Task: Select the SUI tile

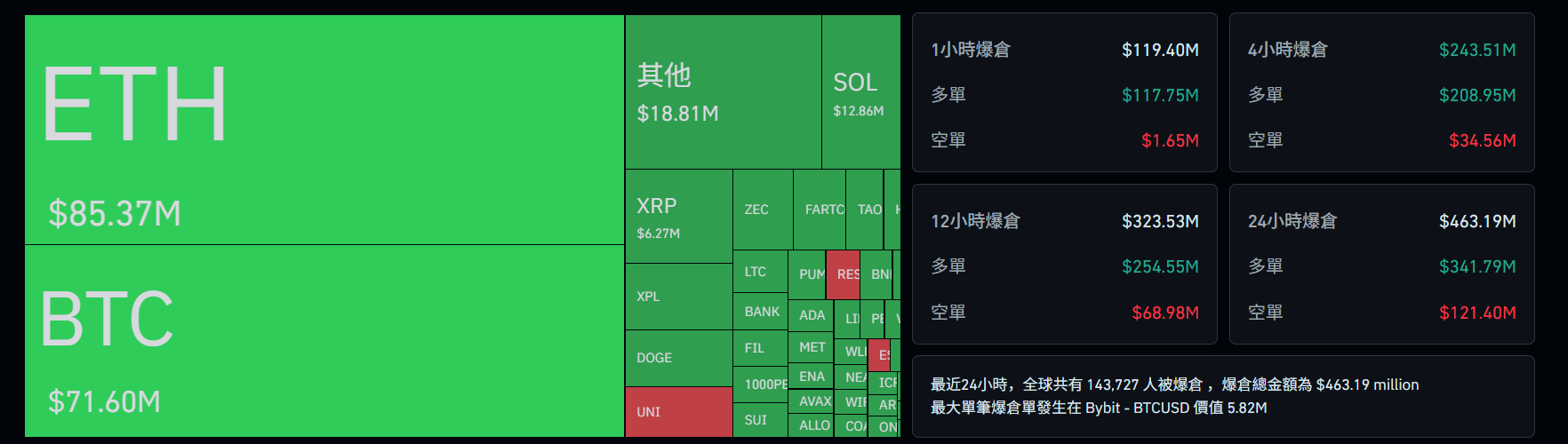Action: (x=760, y=420)
